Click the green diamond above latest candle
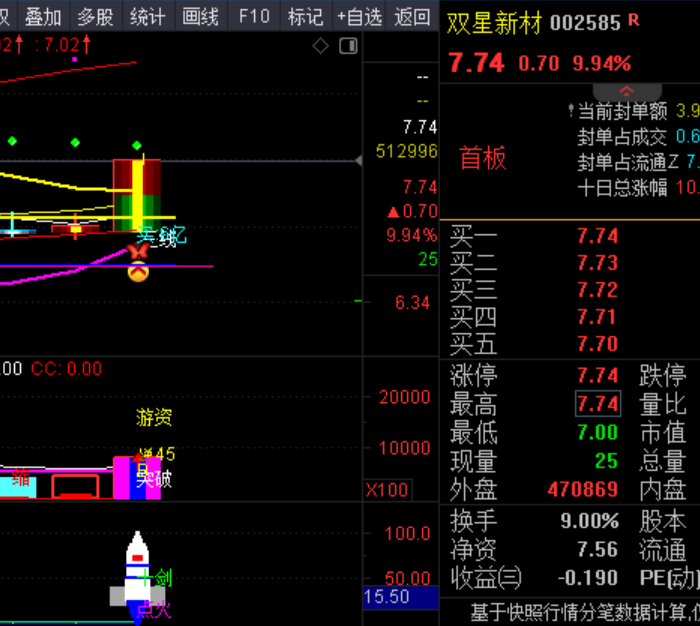Screen dimensions: 700x626 137,145
